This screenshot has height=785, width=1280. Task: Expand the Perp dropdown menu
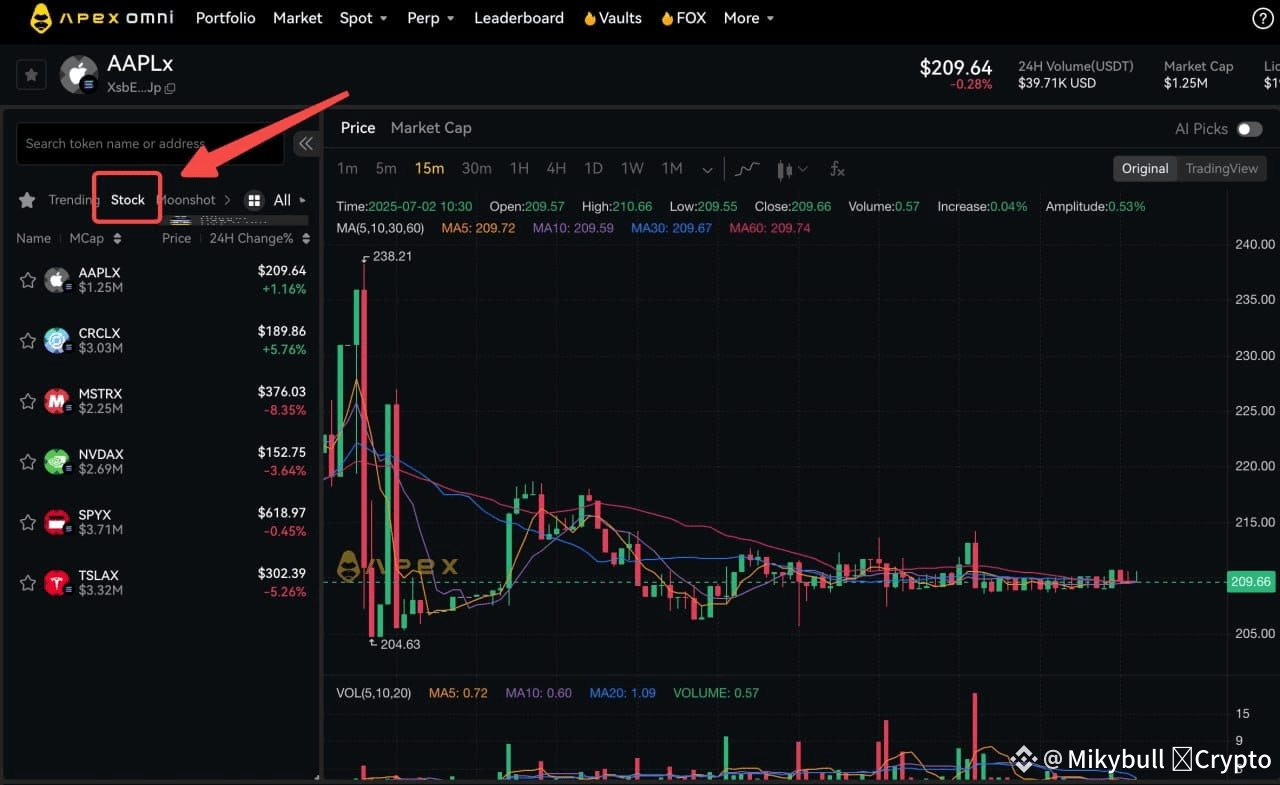431,18
